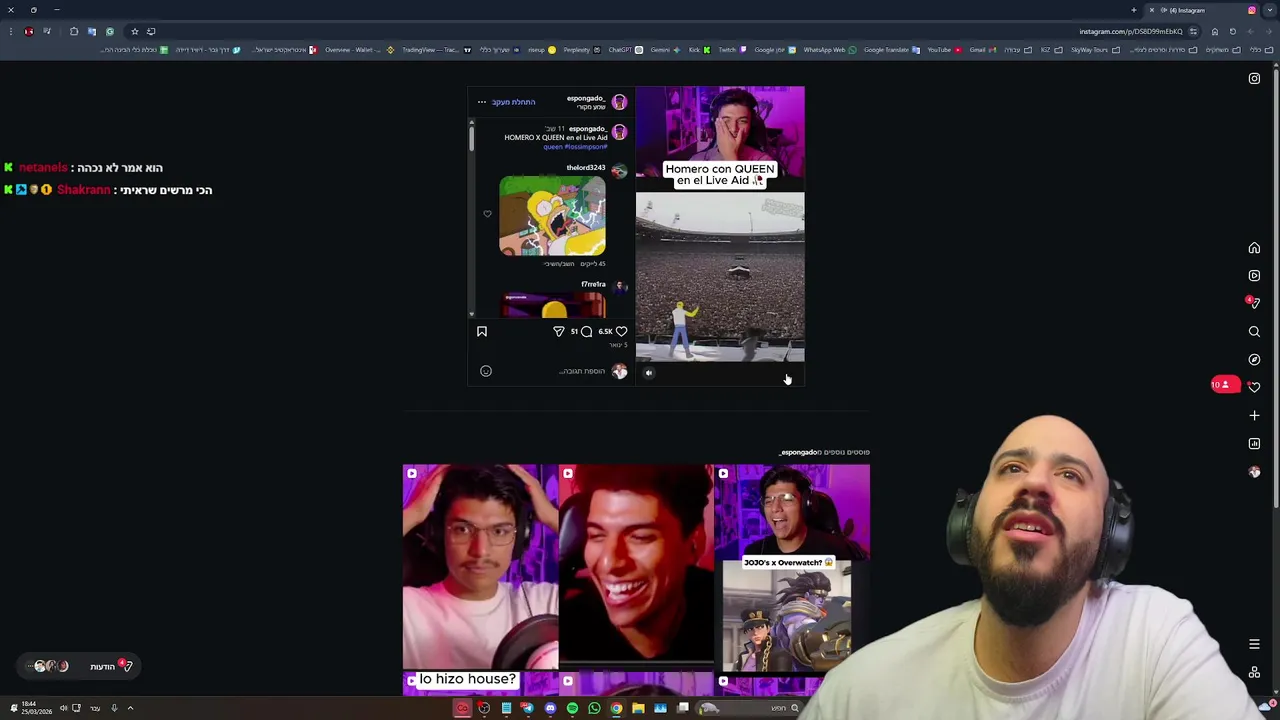Open espongado_ profile from the post header
Screen dimensions: 1280x720
pos(586,98)
